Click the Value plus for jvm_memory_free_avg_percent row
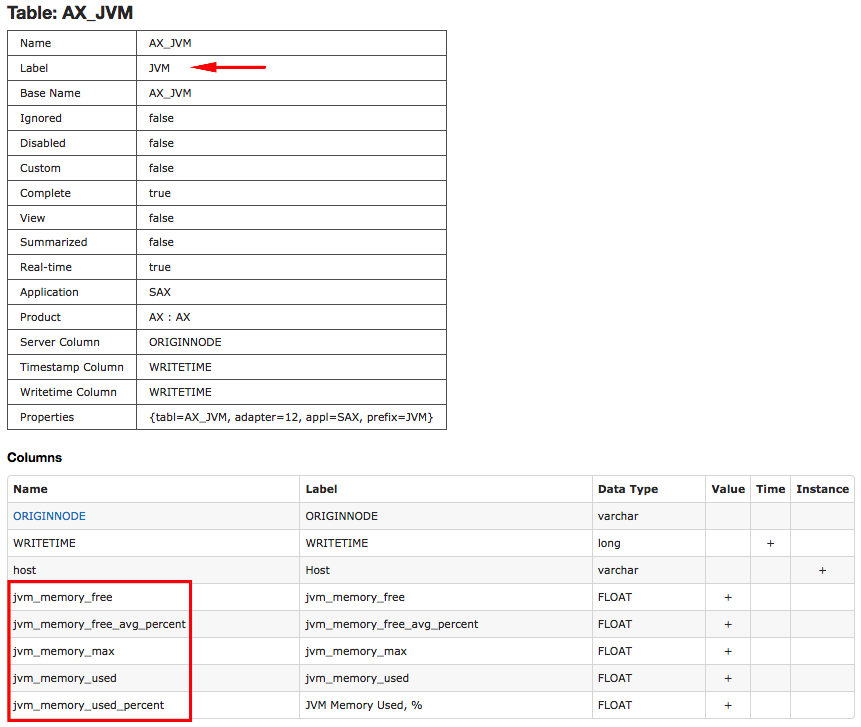861x727 pixels. pos(728,624)
